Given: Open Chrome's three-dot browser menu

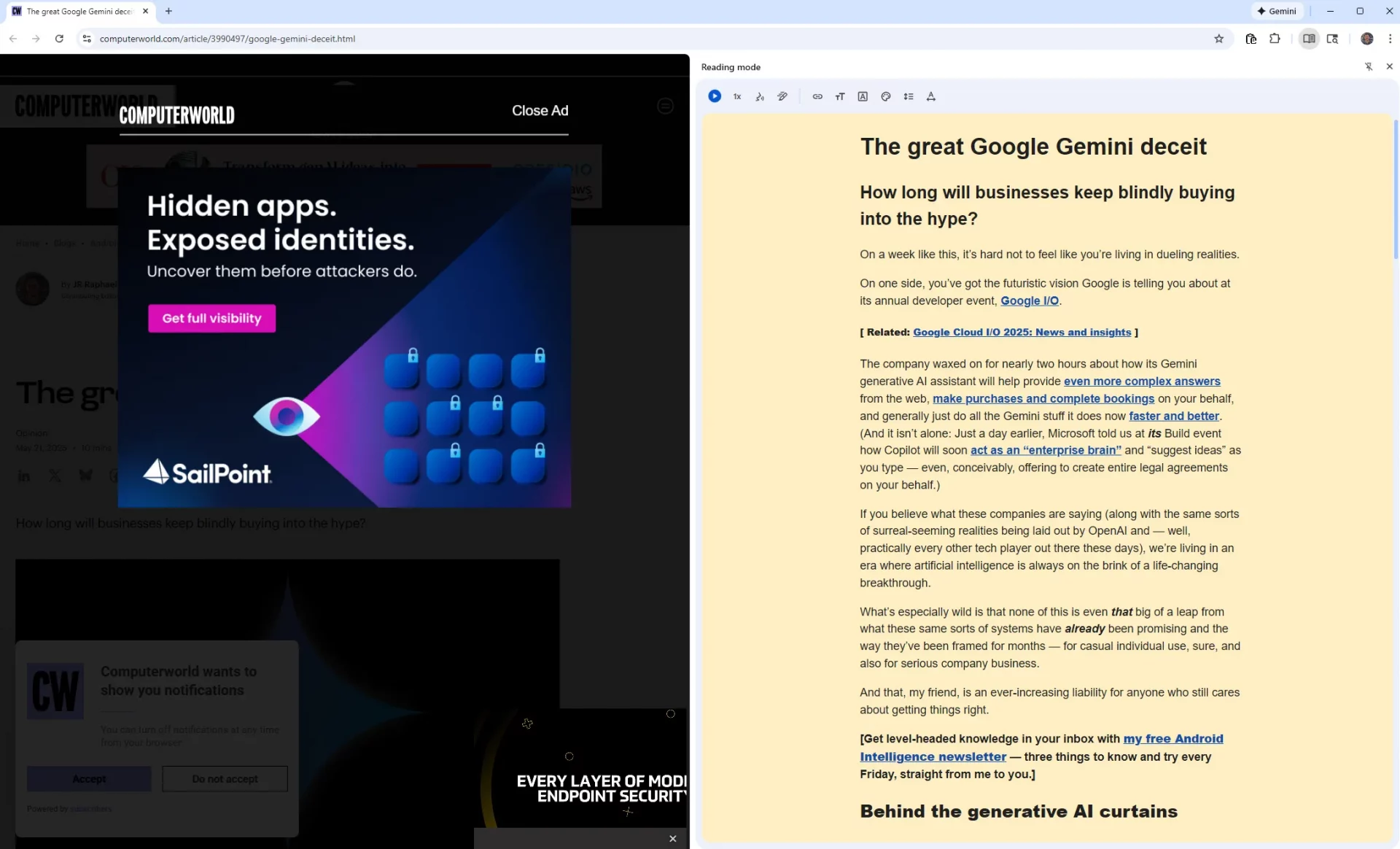Looking at the screenshot, I should click(1391, 39).
